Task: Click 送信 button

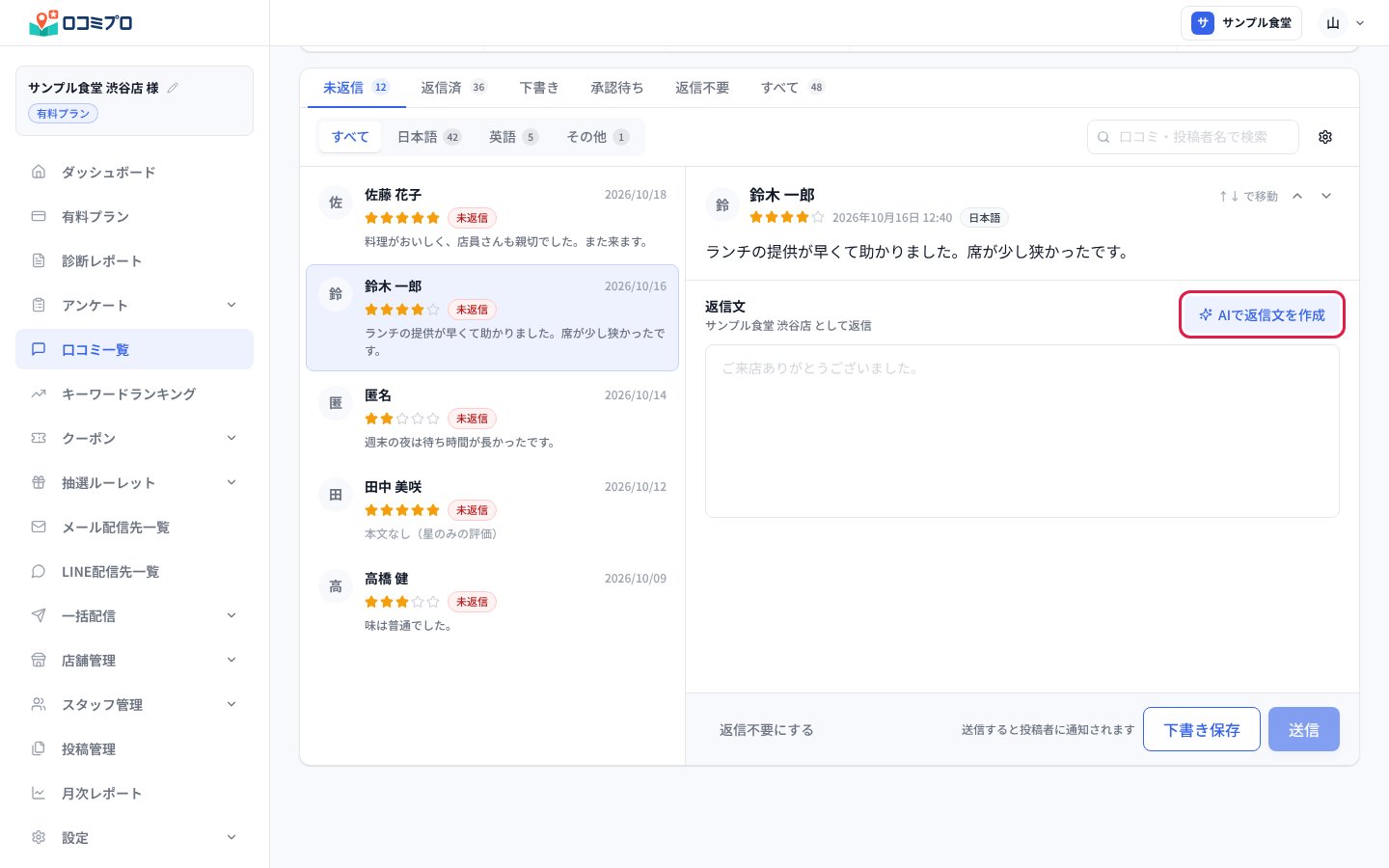Action: 1304,729
